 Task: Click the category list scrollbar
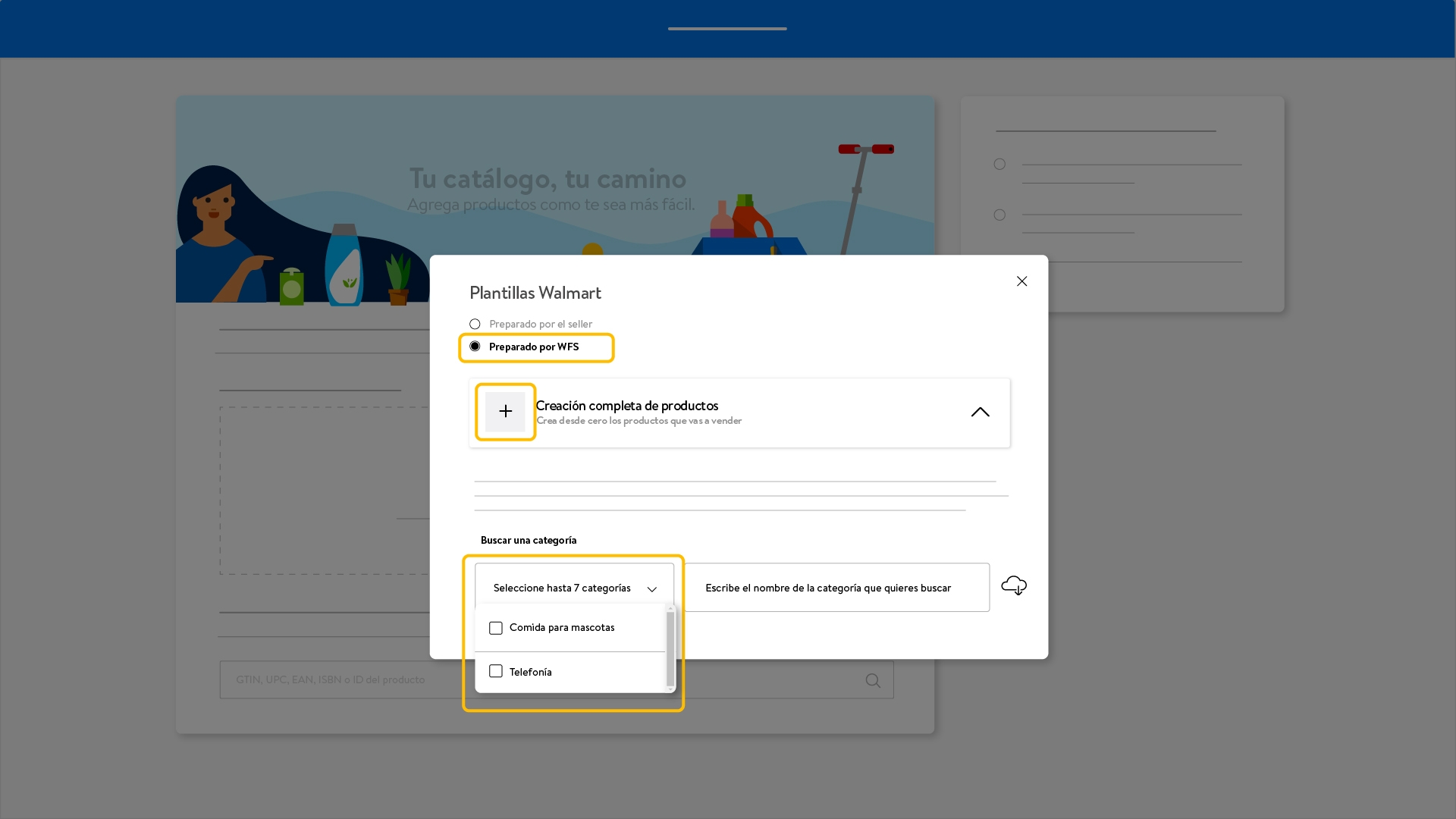(670, 648)
